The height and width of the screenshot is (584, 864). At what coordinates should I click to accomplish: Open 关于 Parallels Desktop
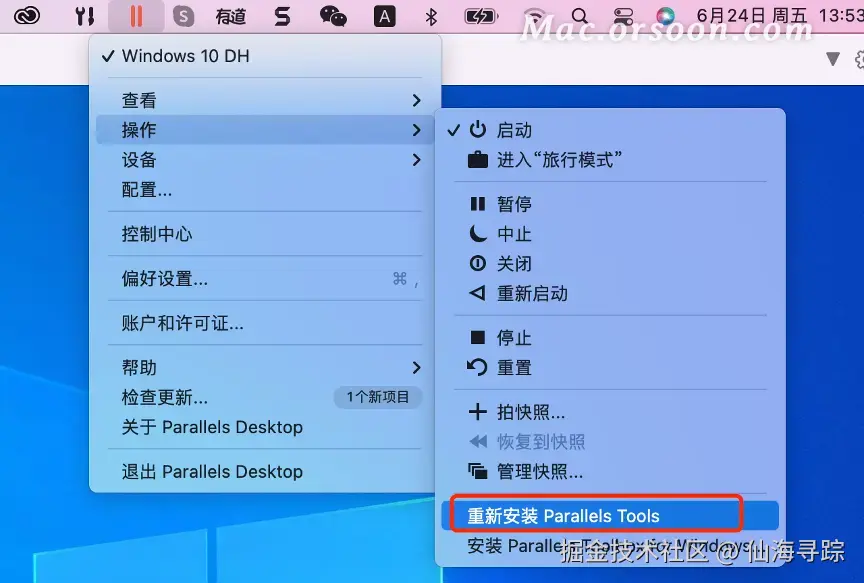(x=265, y=427)
